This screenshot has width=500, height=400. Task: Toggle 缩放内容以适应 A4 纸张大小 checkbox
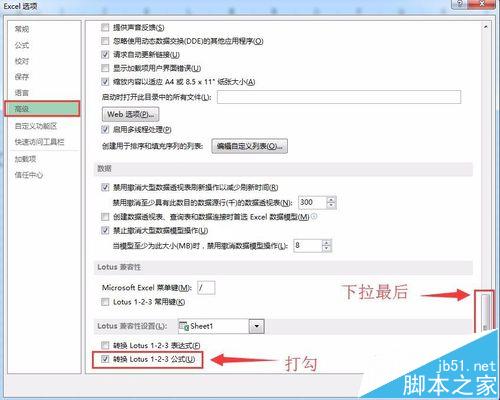pyautogui.click(x=105, y=82)
